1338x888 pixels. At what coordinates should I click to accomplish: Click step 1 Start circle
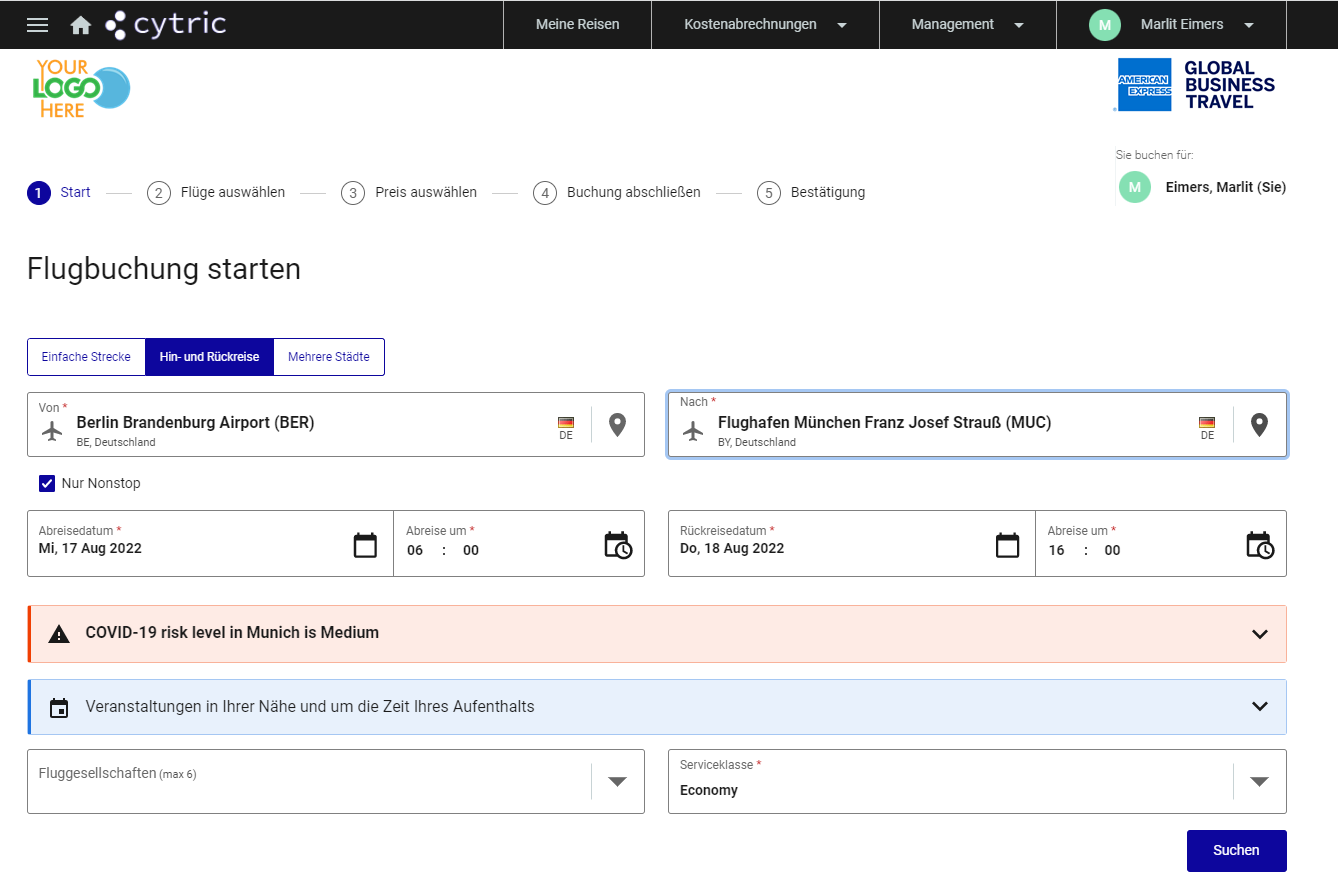[x=39, y=193]
